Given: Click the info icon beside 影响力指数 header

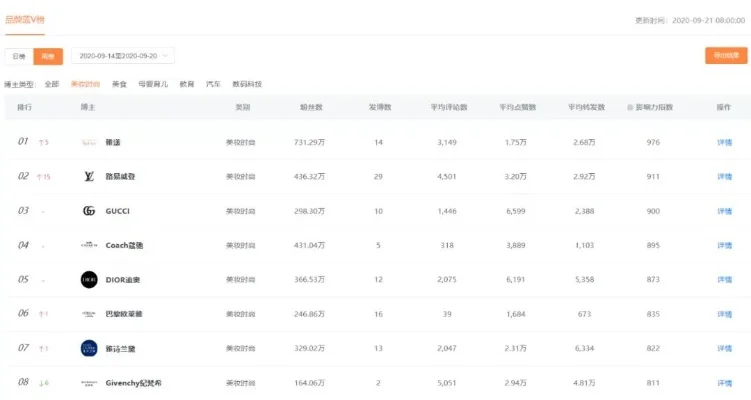Looking at the screenshot, I should [630, 107].
